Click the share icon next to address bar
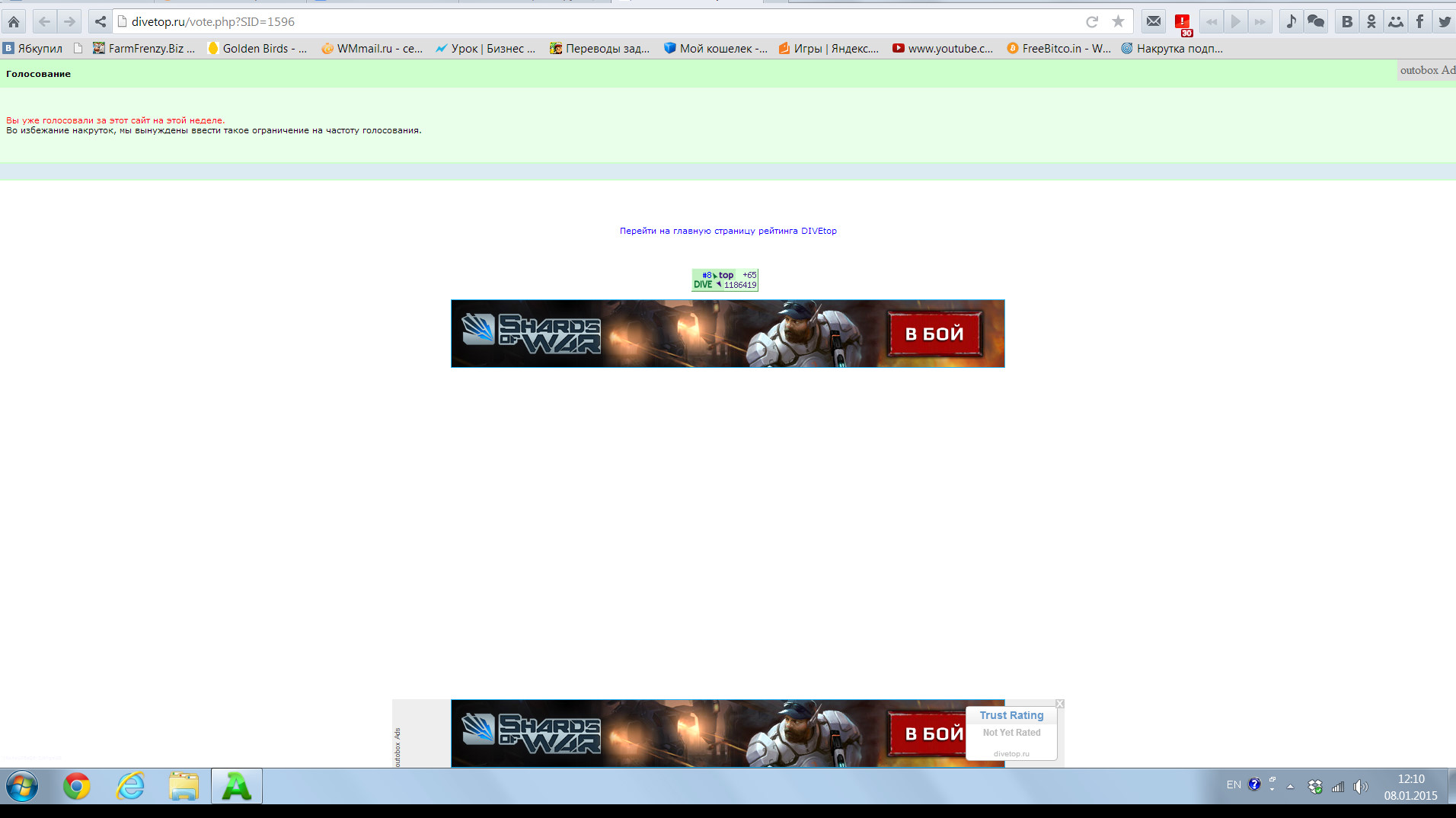 100,22
